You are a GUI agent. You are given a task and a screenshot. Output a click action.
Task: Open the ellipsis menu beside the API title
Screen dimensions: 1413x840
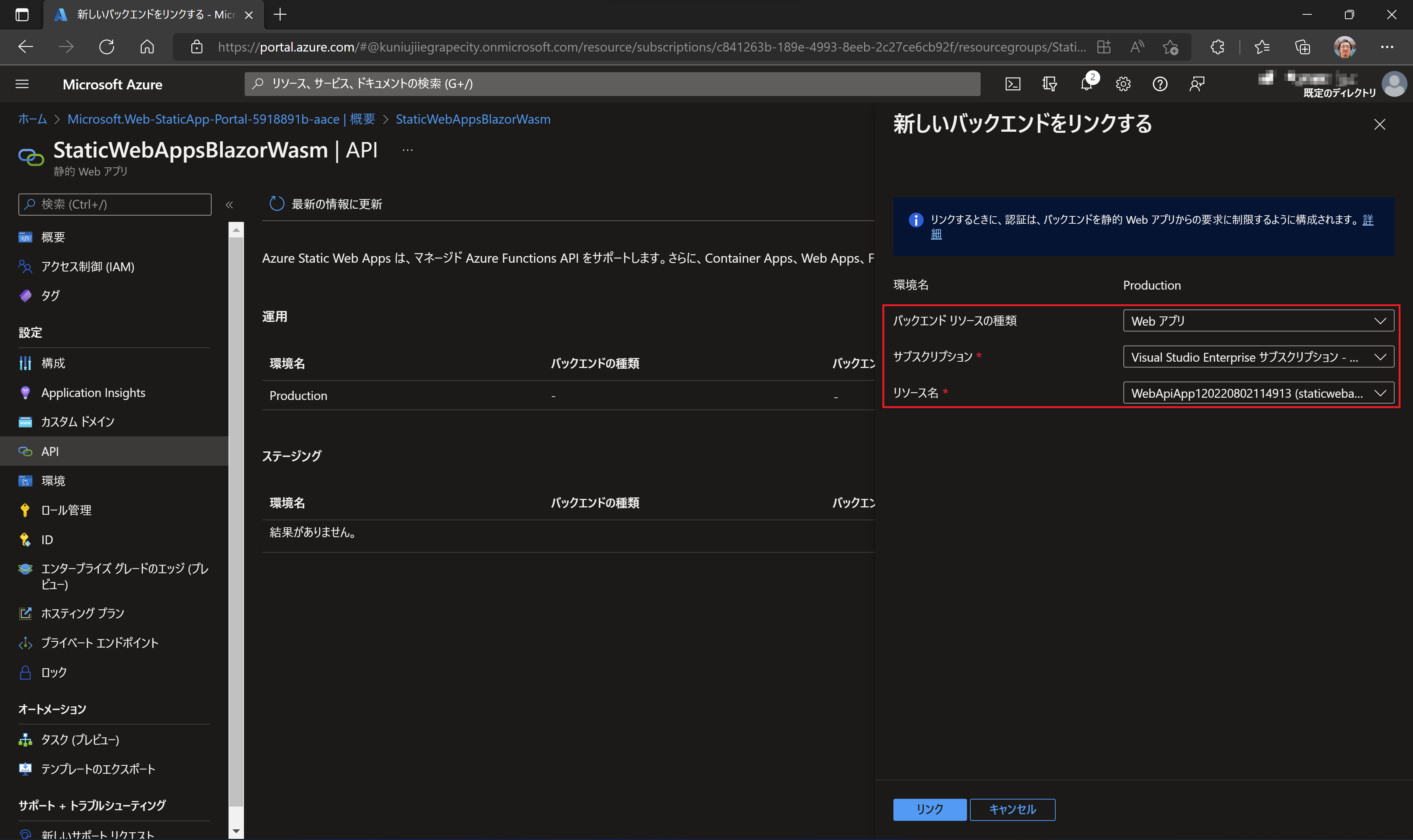tap(408, 150)
